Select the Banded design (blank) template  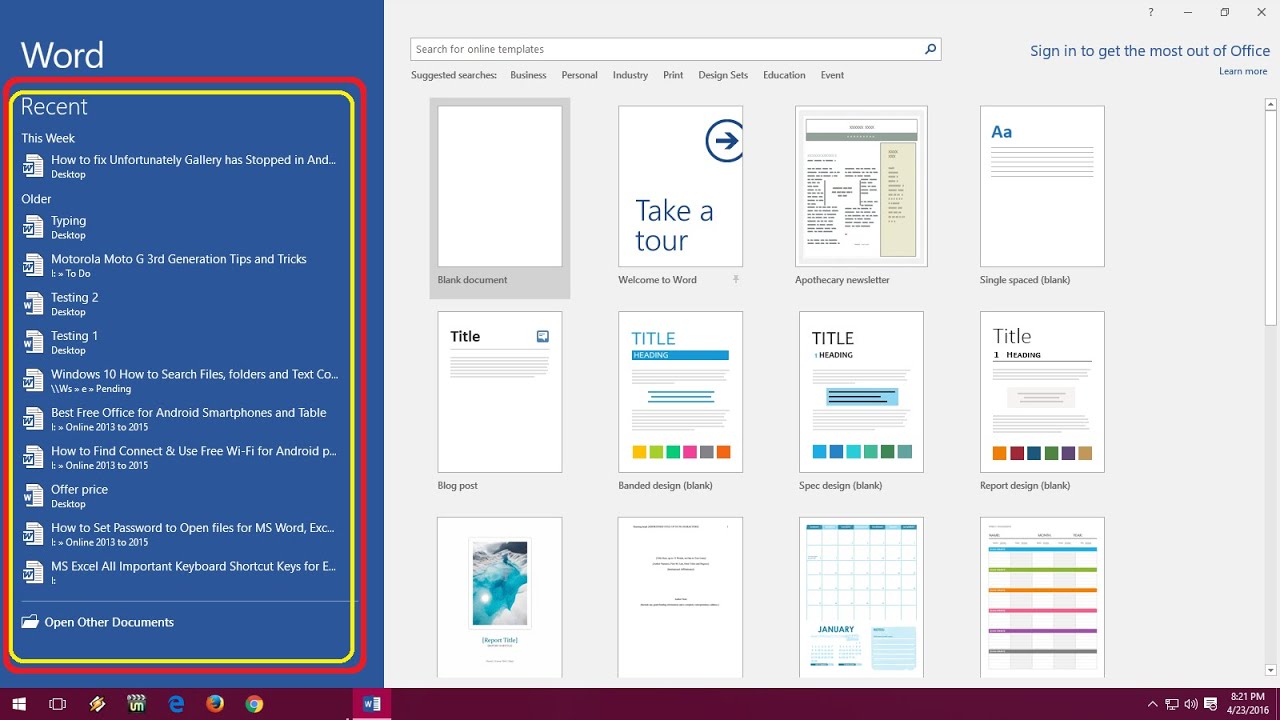click(x=680, y=392)
